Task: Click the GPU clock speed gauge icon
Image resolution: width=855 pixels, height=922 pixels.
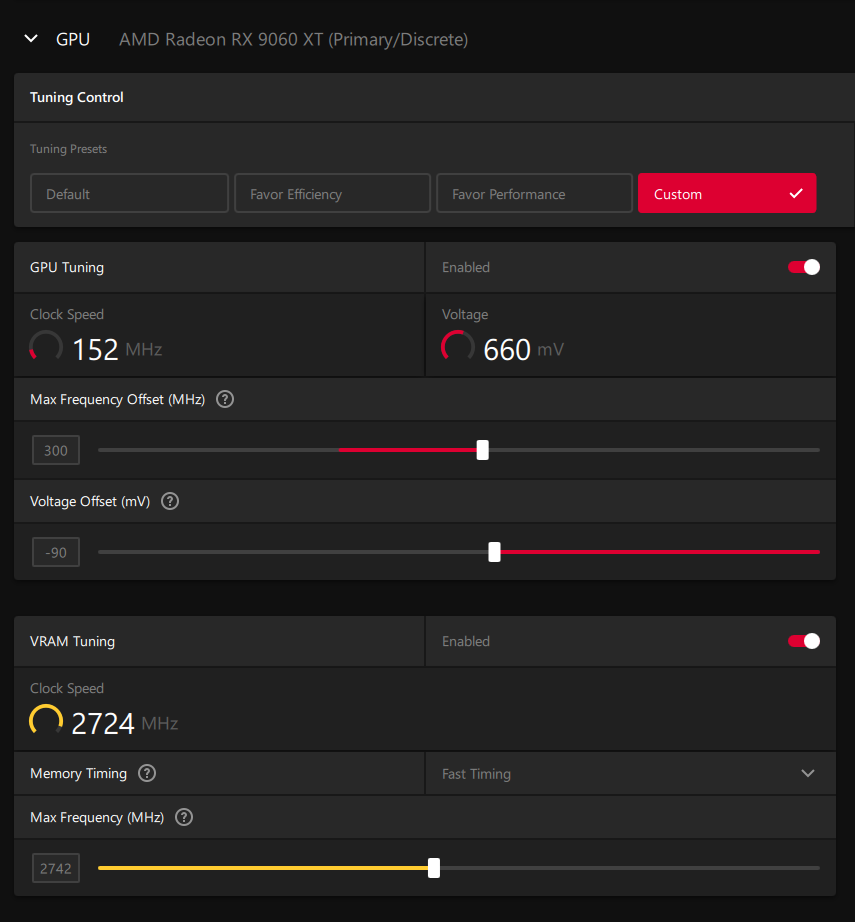Action: click(46, 347)
